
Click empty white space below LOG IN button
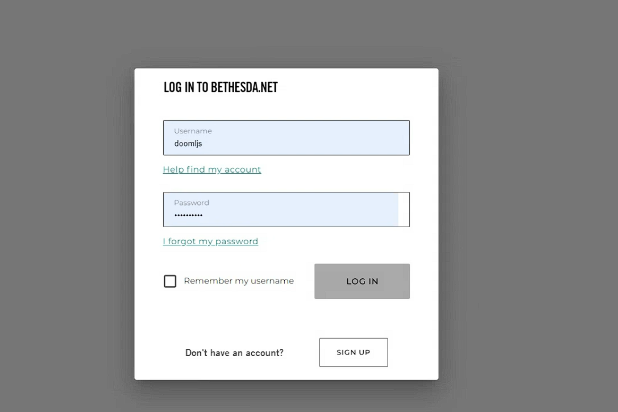[362, 317]
